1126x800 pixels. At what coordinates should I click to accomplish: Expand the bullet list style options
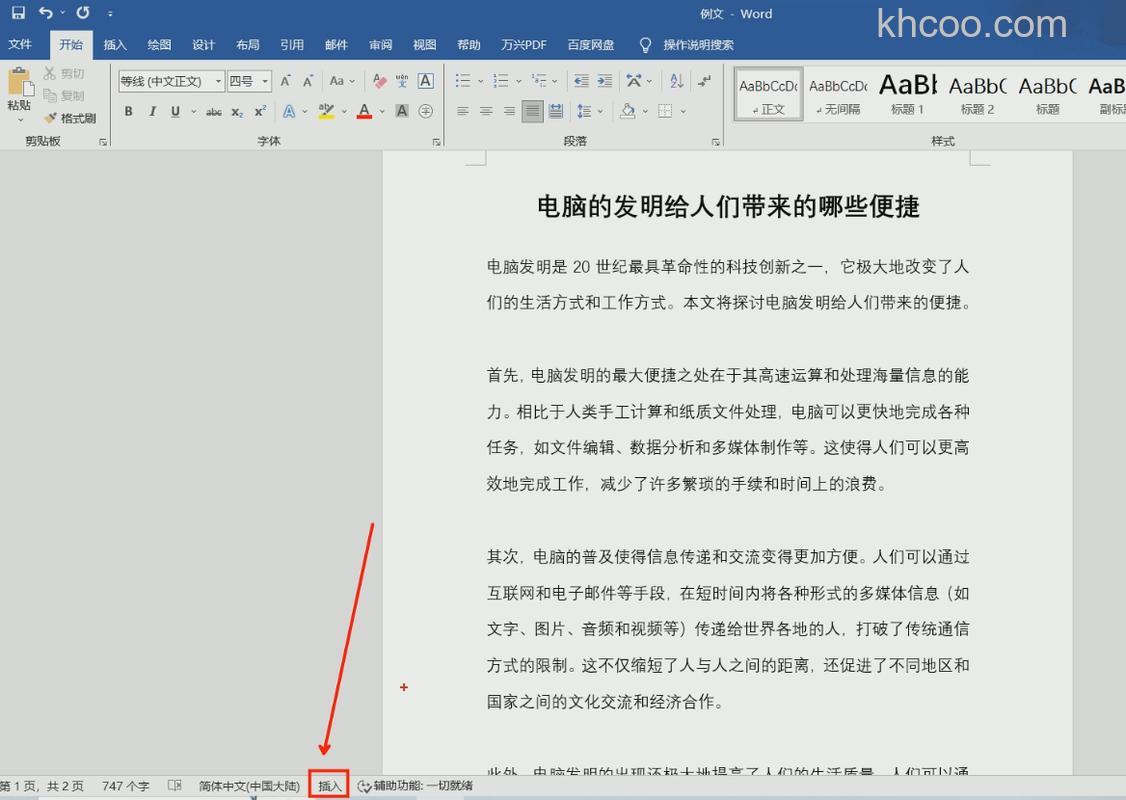click(480, 81)
